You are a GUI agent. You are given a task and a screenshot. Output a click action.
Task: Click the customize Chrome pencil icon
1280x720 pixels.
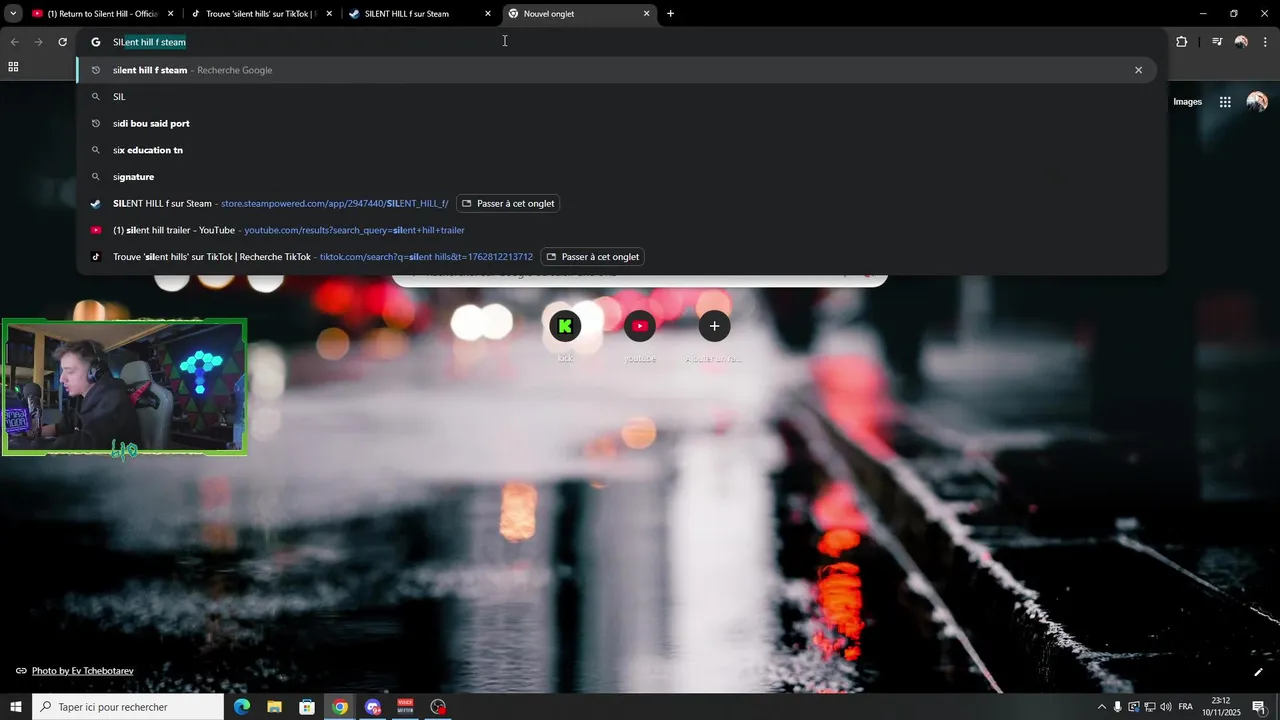click(x=1258, y=672)
